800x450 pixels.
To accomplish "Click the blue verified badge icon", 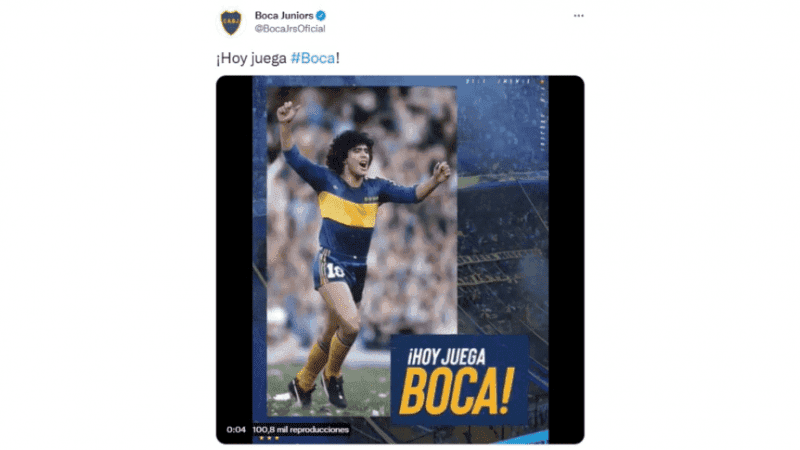I will pos(320,16).
